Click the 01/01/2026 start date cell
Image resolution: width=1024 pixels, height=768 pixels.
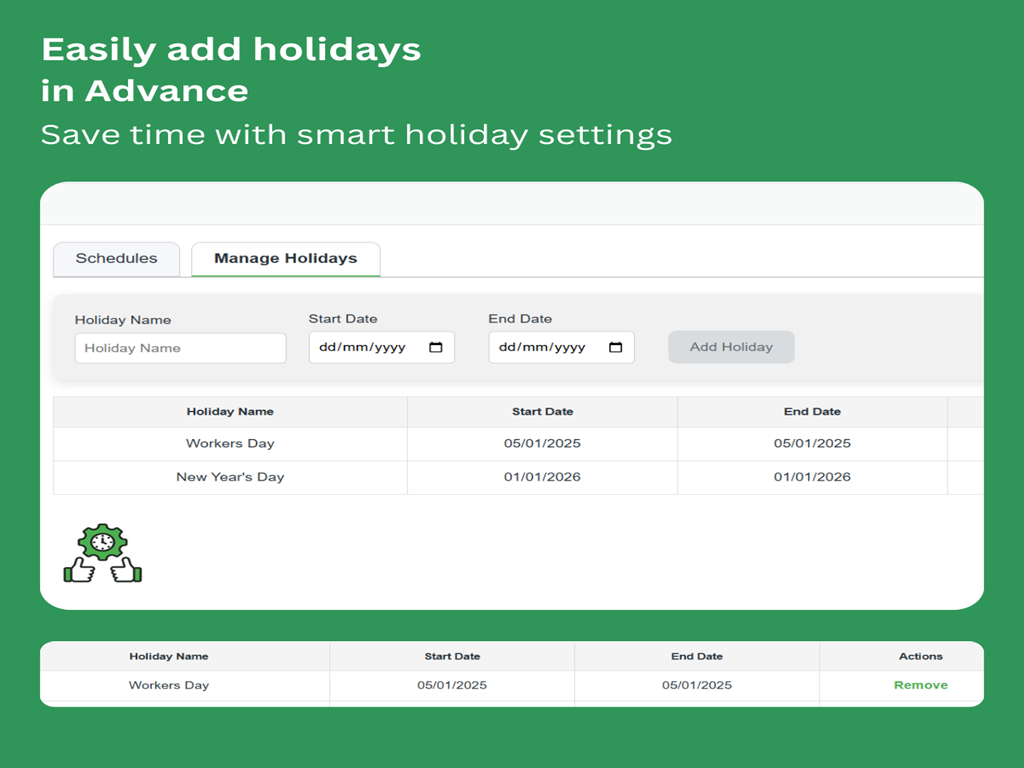(542, 477)
